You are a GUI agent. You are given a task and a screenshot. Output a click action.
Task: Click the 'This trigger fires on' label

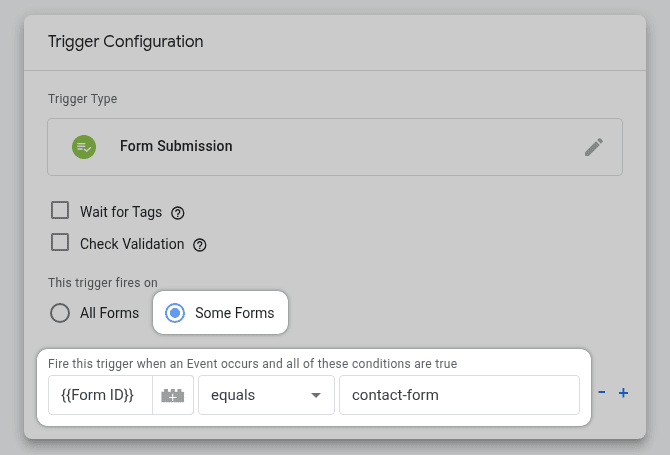click(103, 283)
